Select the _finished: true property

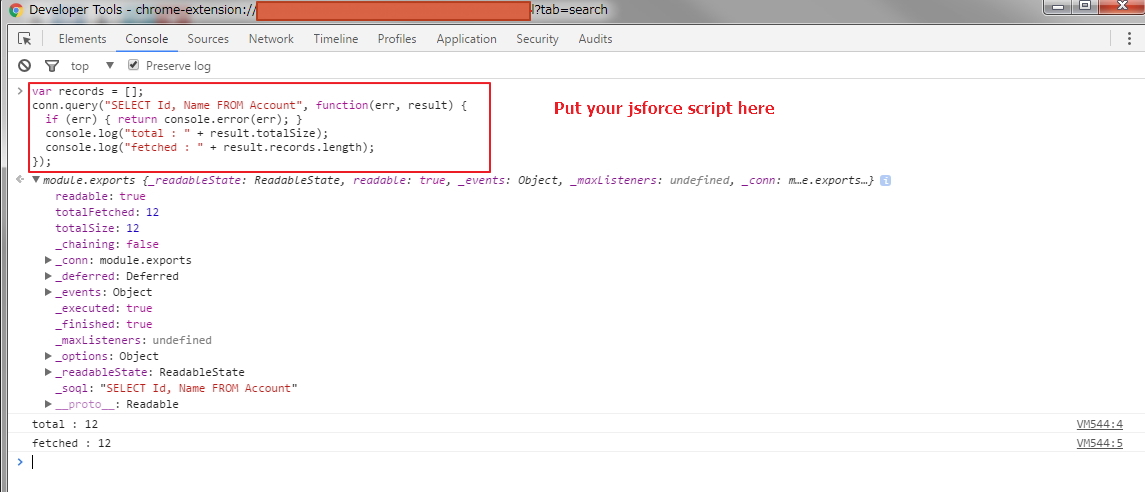pos(104,324)
